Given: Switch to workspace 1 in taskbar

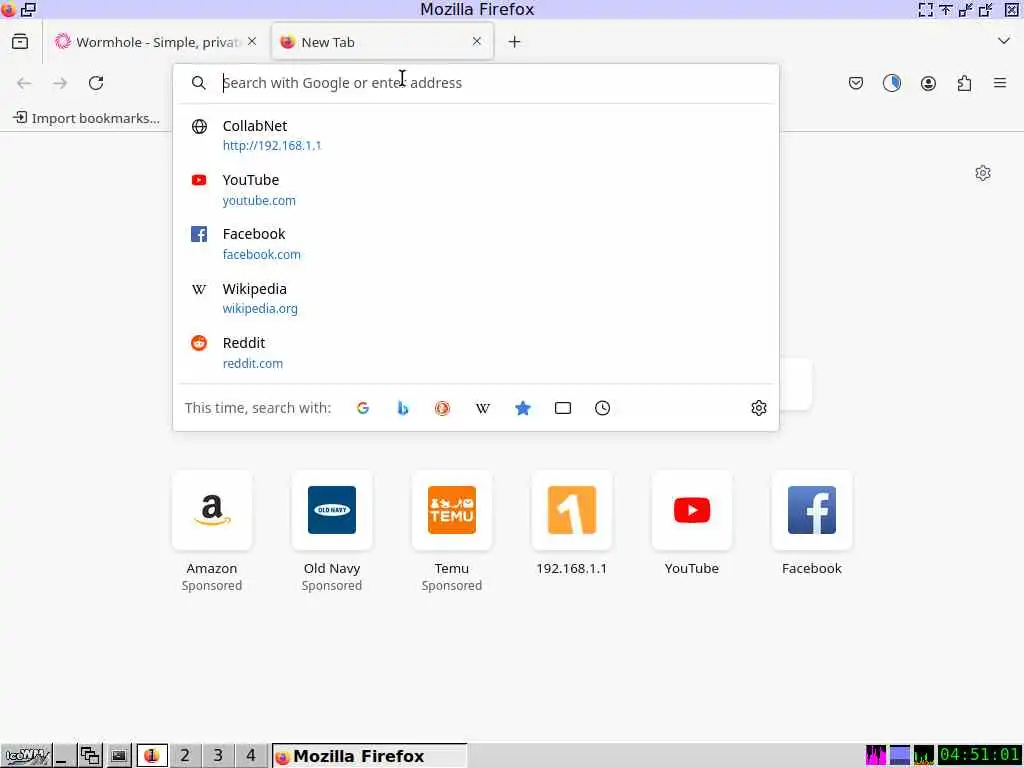Looking at the screenshot, I should [x=152, y=756].
